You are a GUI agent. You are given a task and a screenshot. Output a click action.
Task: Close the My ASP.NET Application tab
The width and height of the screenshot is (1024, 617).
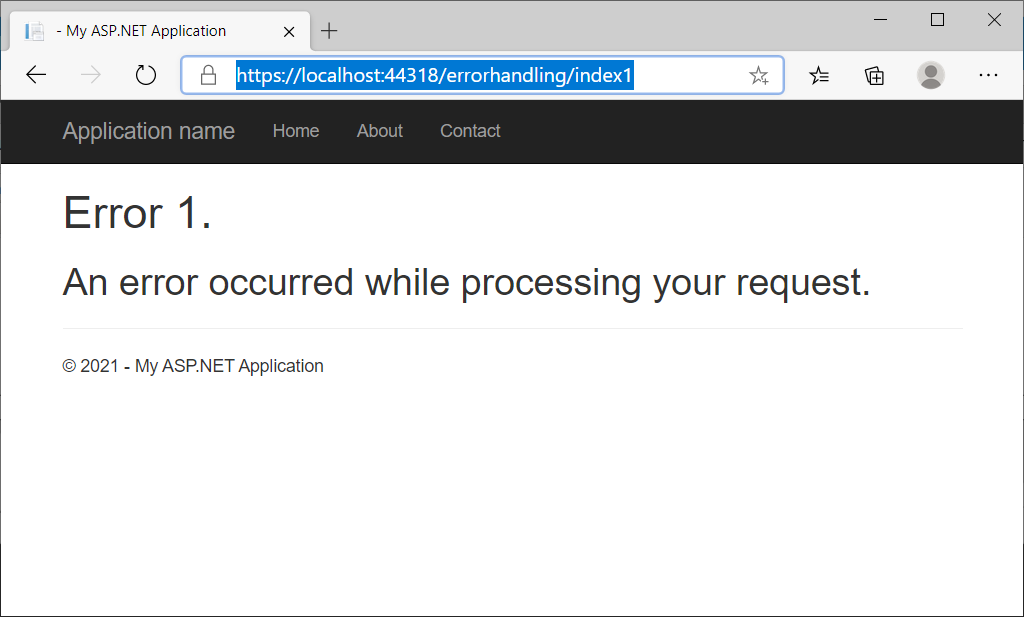tap(290, 31)
